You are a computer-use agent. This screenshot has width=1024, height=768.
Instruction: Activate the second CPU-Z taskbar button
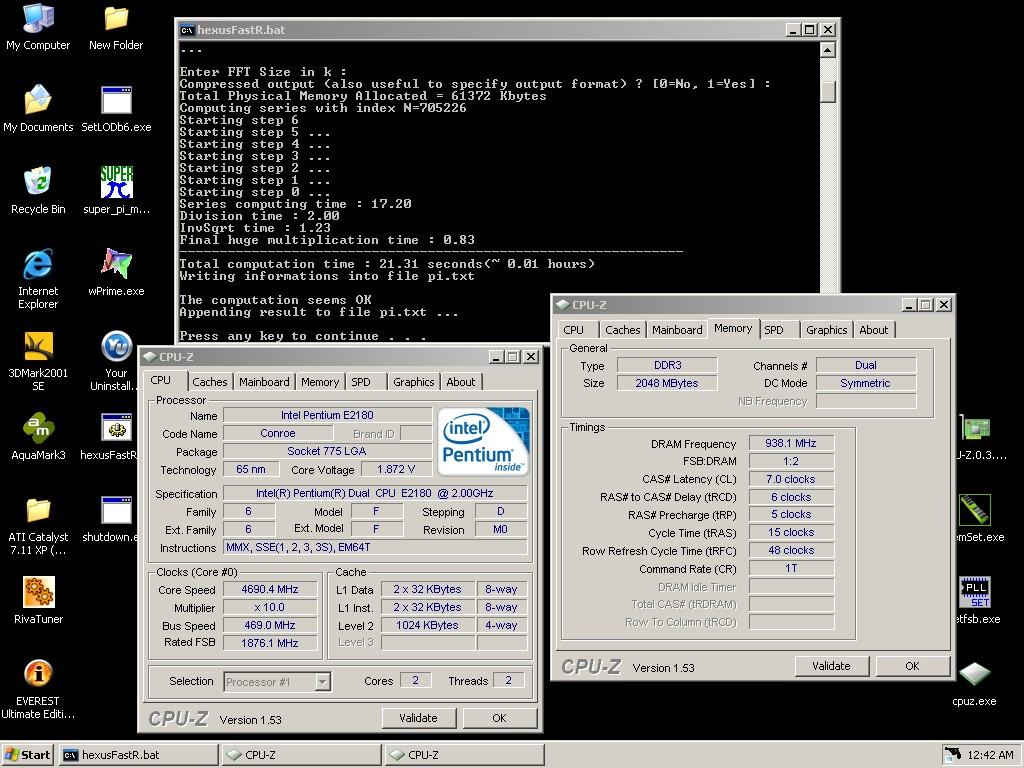[464, 755]
